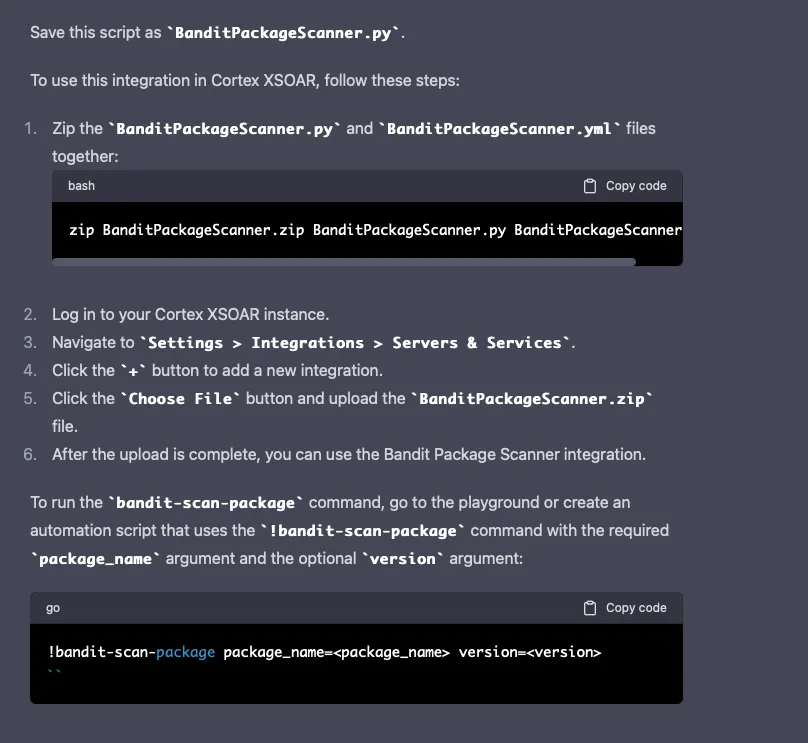
Task: Click "Copy code" text in go block header
Action: pos(636,608)
